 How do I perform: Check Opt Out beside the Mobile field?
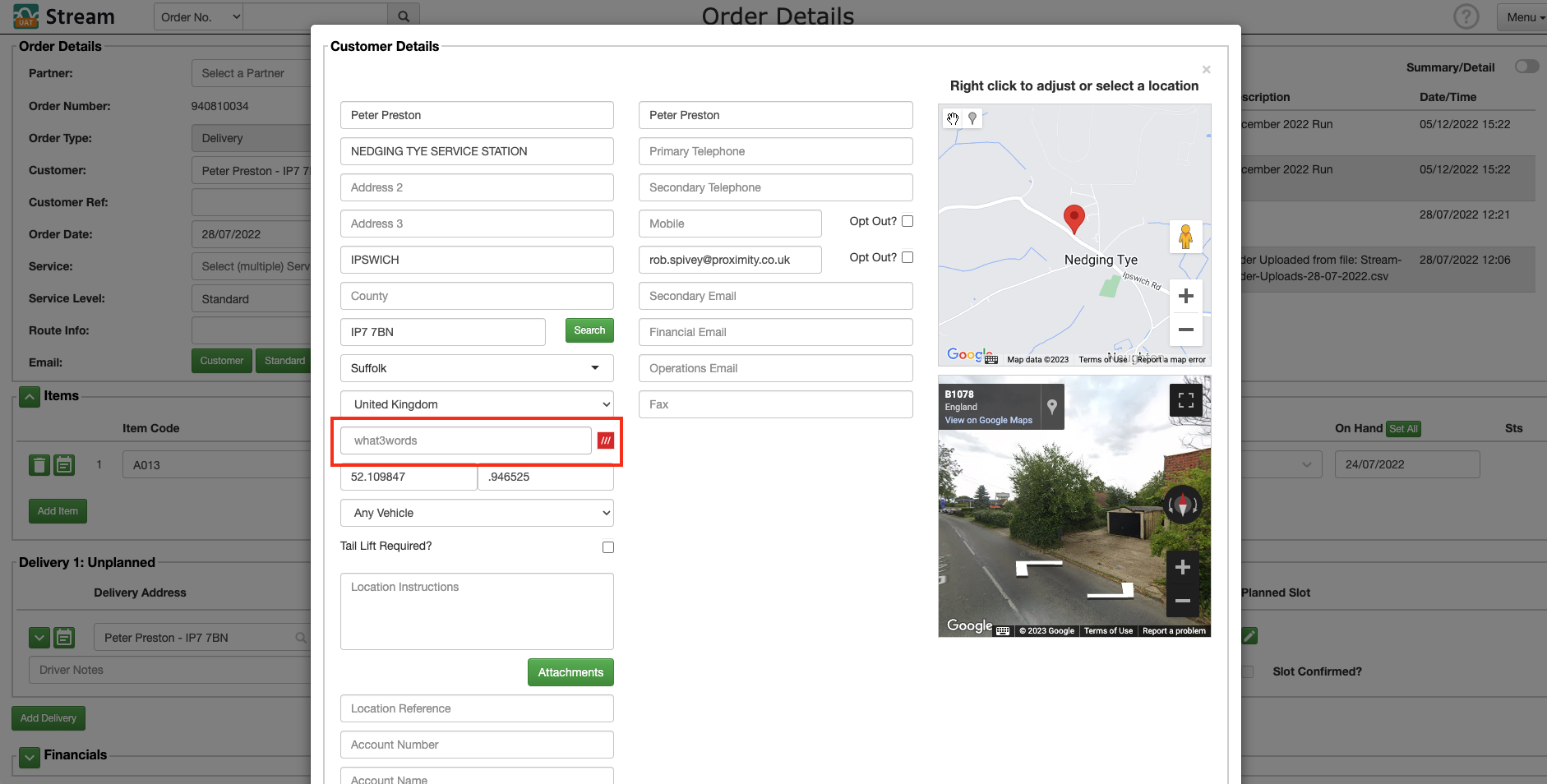click(907, 221)
